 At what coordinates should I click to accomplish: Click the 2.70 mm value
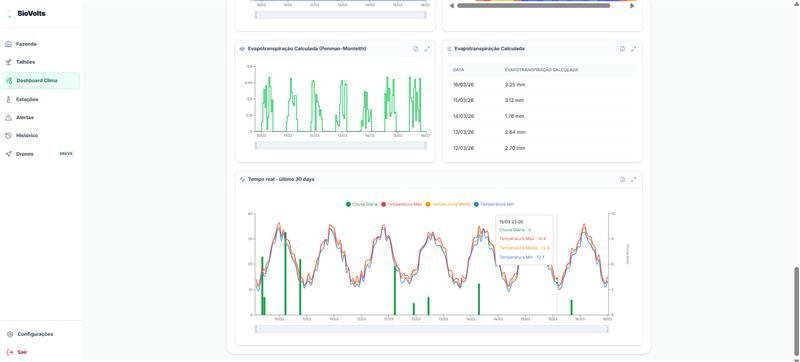(514, 148)
